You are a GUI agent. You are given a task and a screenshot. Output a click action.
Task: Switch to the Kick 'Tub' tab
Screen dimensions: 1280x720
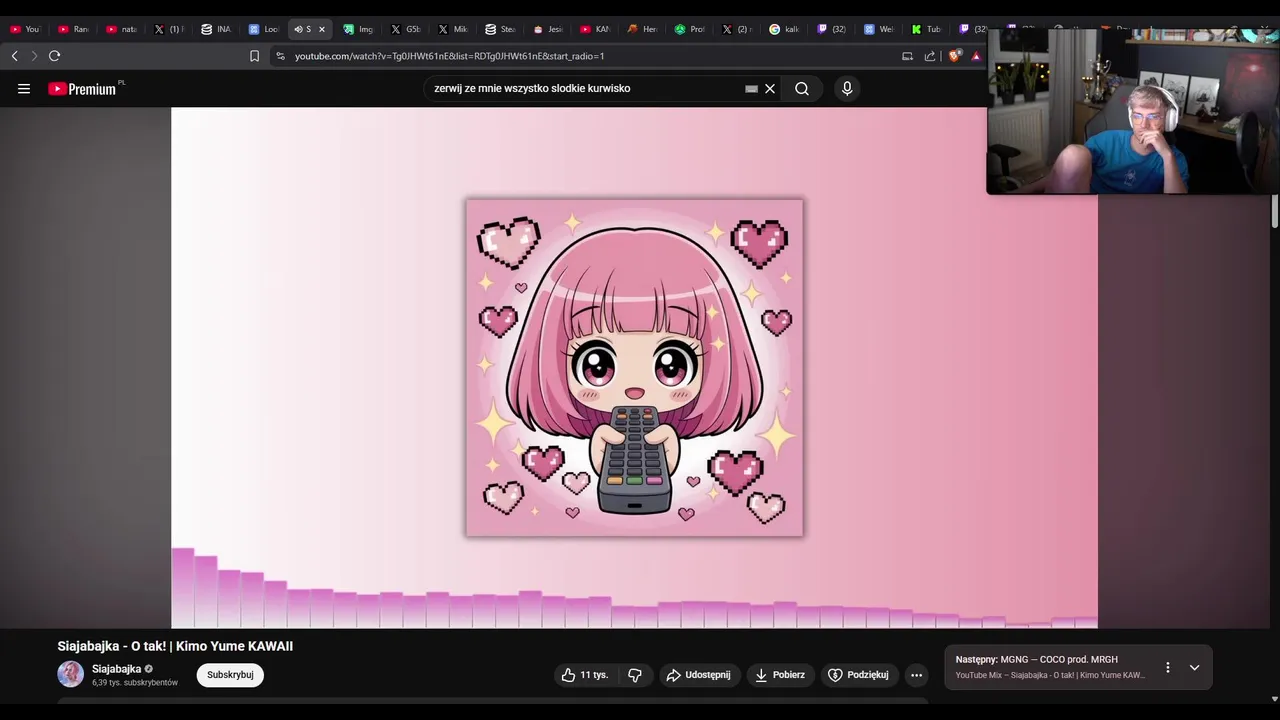click(x=926, y=29)
